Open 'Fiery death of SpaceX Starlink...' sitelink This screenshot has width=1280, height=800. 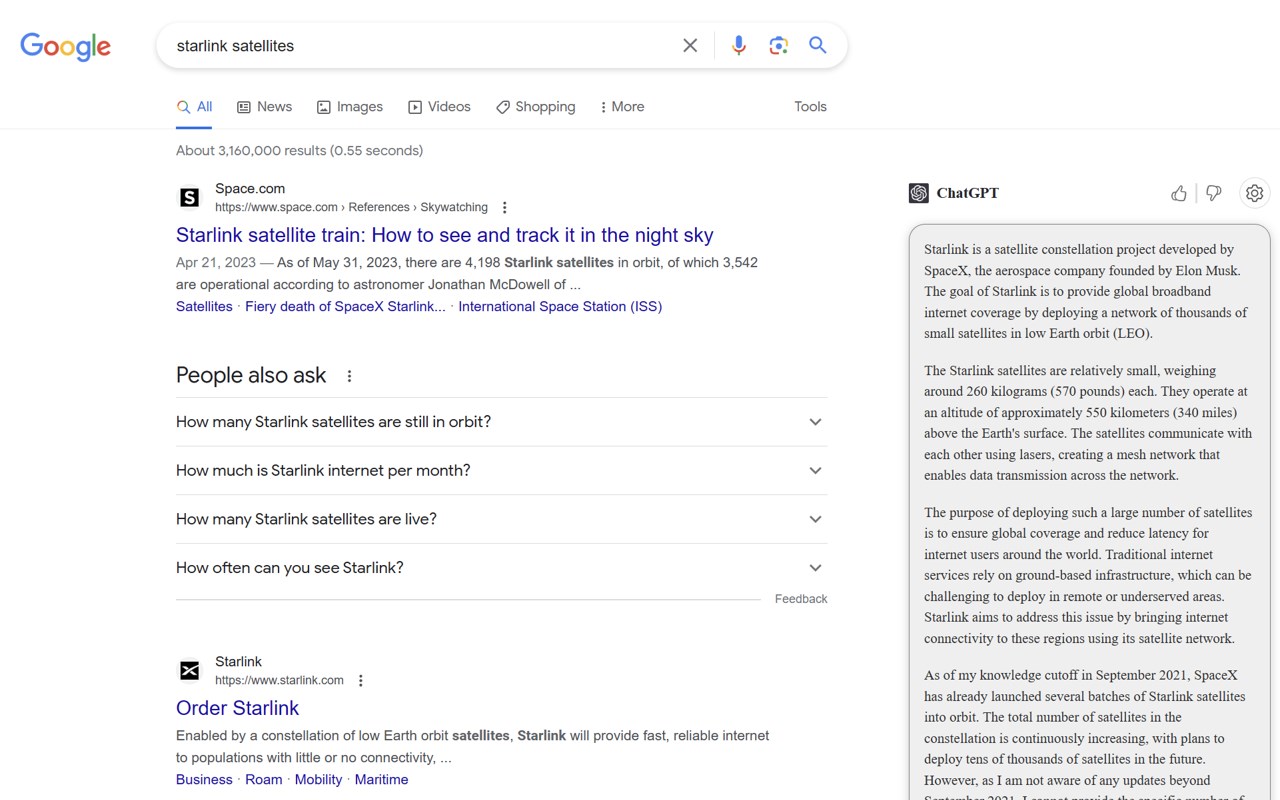(x=345, y=307)
